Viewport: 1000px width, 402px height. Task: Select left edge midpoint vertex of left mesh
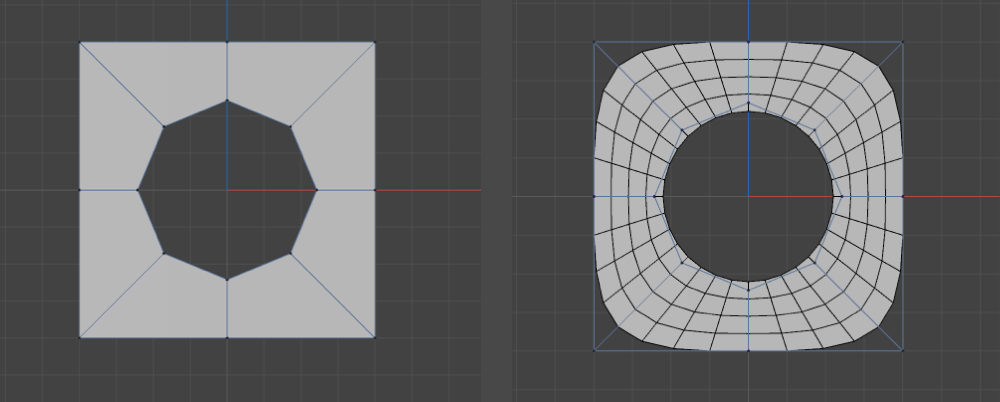(80, 190)
